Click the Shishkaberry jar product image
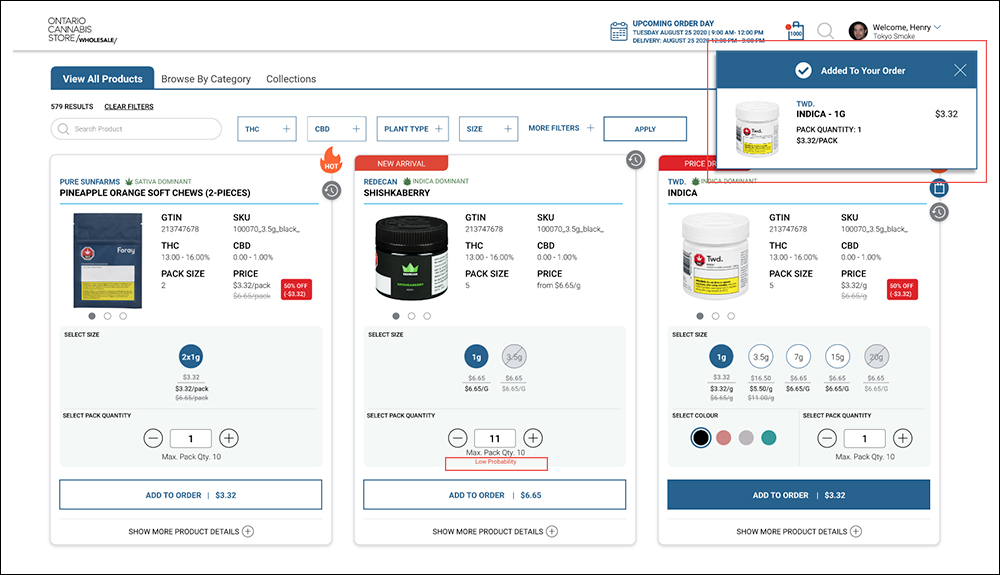The height and width of the screenshot is (575, 1000). coord(411,258)
